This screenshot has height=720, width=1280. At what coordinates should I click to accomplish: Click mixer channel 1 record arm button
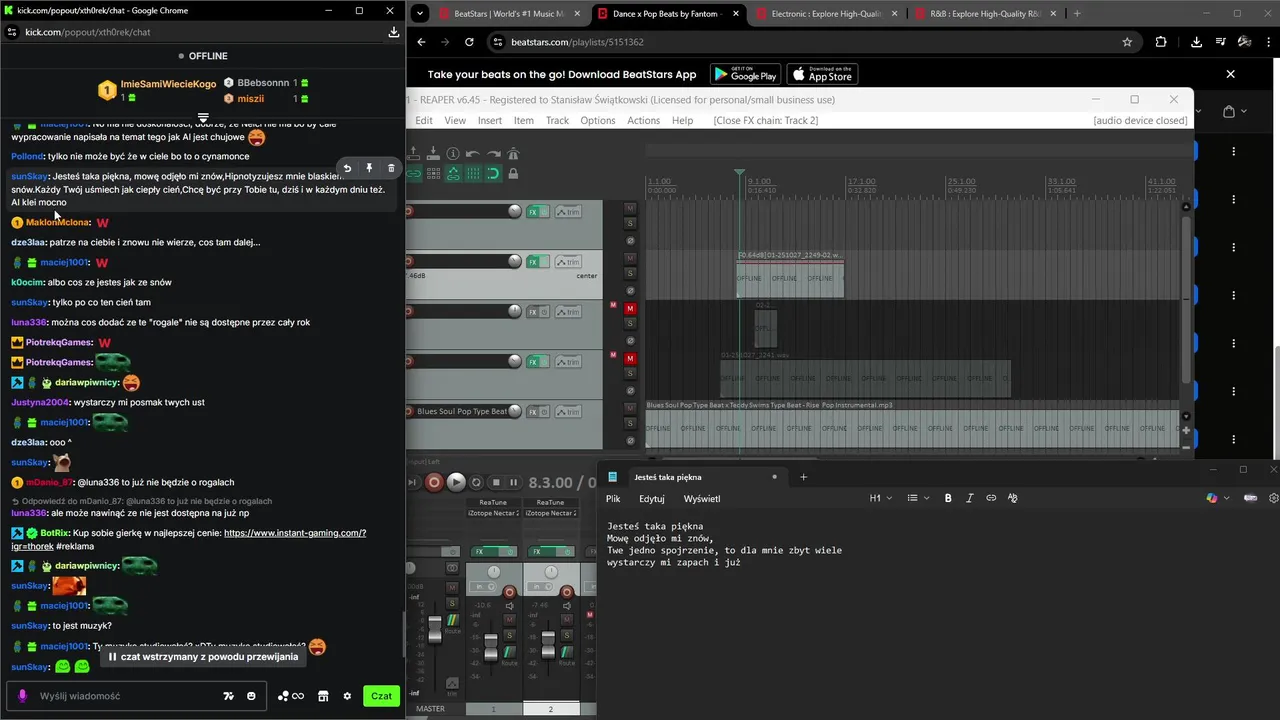tap(509, 592)
